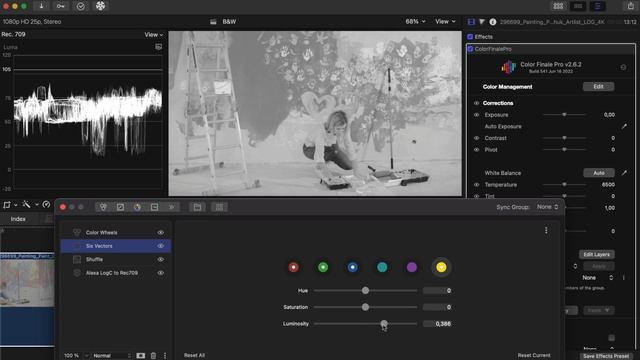The image size is (640, 360).
Task: Click the Edit Layers button
Action: pyautogui.click(x=596, y=255)
